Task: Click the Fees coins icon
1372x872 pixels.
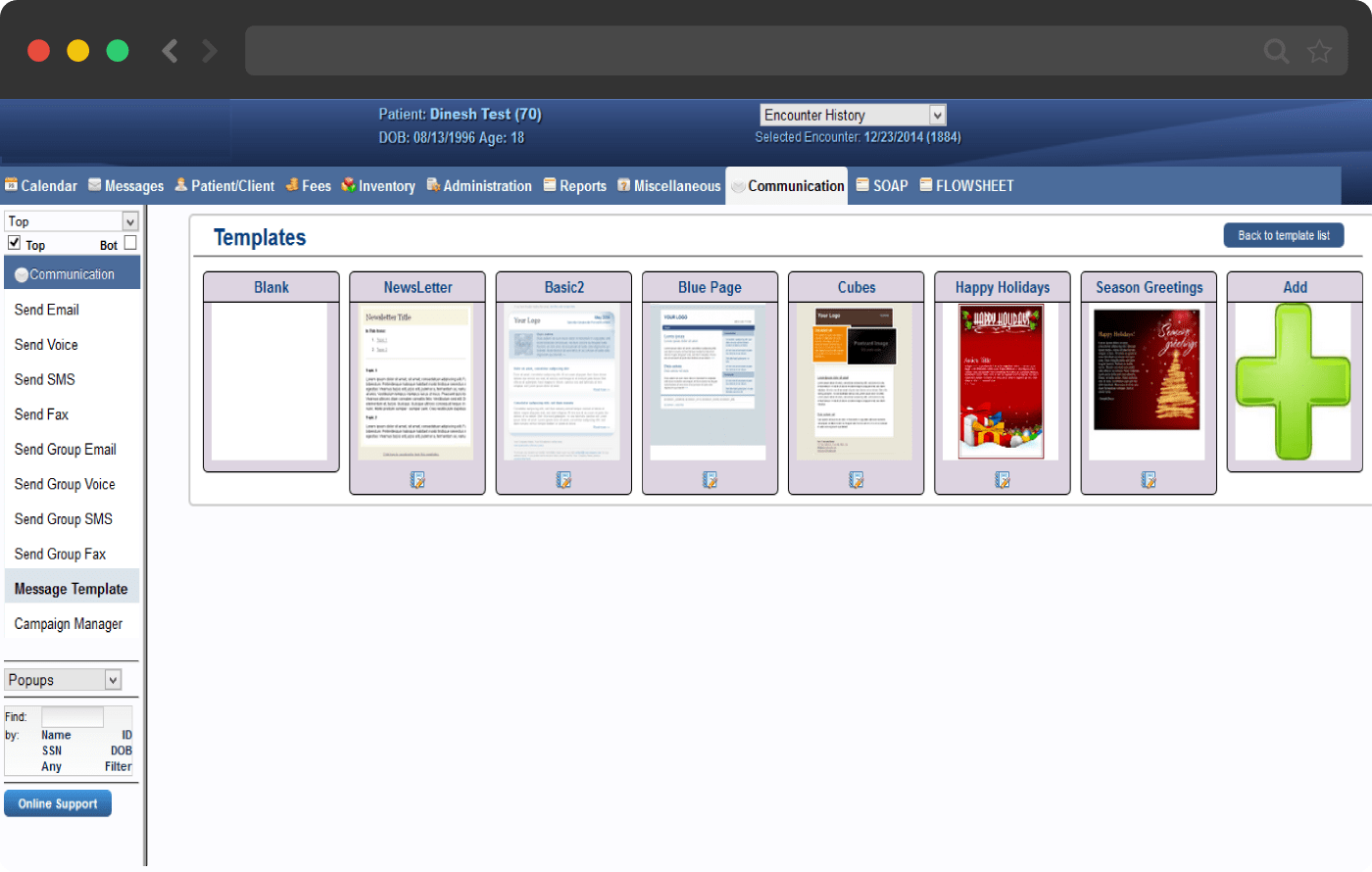Action: pyautogui.click(x=292, y=185)
